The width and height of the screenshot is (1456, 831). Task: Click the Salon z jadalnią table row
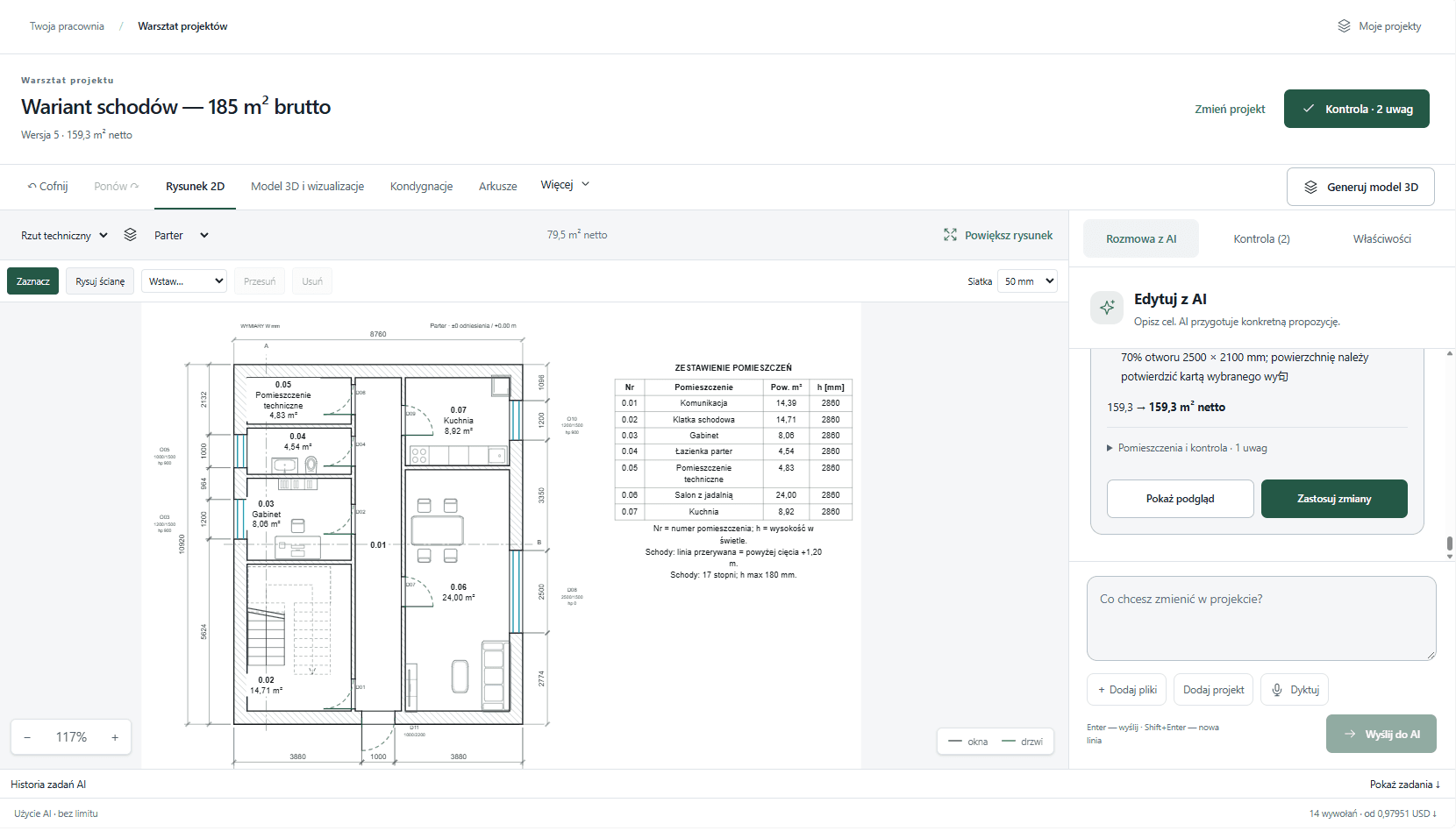click(x=733, y=495)
